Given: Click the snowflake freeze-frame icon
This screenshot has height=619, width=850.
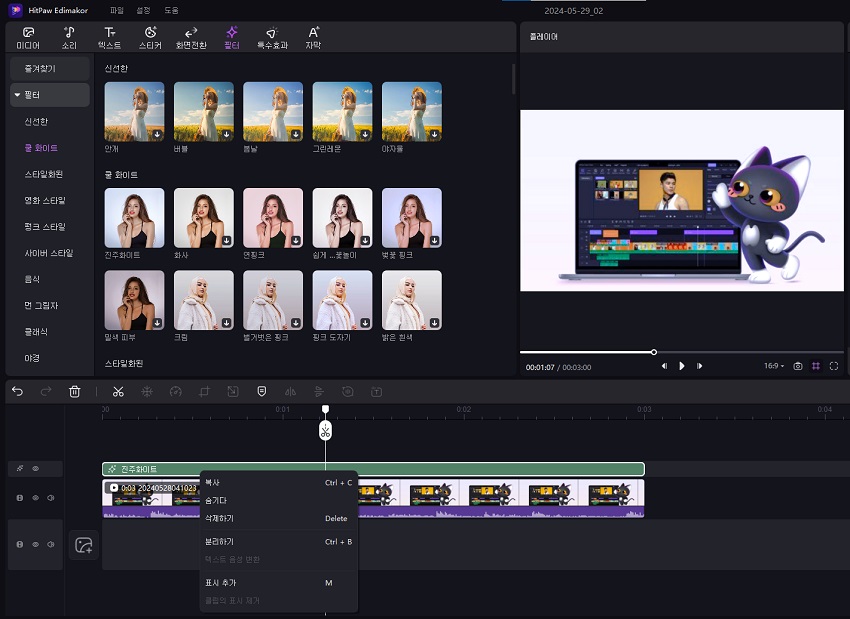Looking at the screenshot, I should [x=147, y=391].
